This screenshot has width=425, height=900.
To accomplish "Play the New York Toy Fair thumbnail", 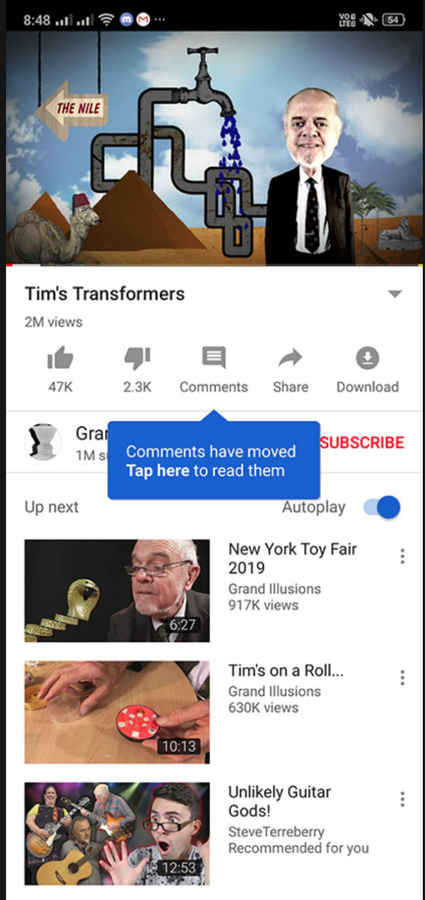I will click(x=117, y=591).
